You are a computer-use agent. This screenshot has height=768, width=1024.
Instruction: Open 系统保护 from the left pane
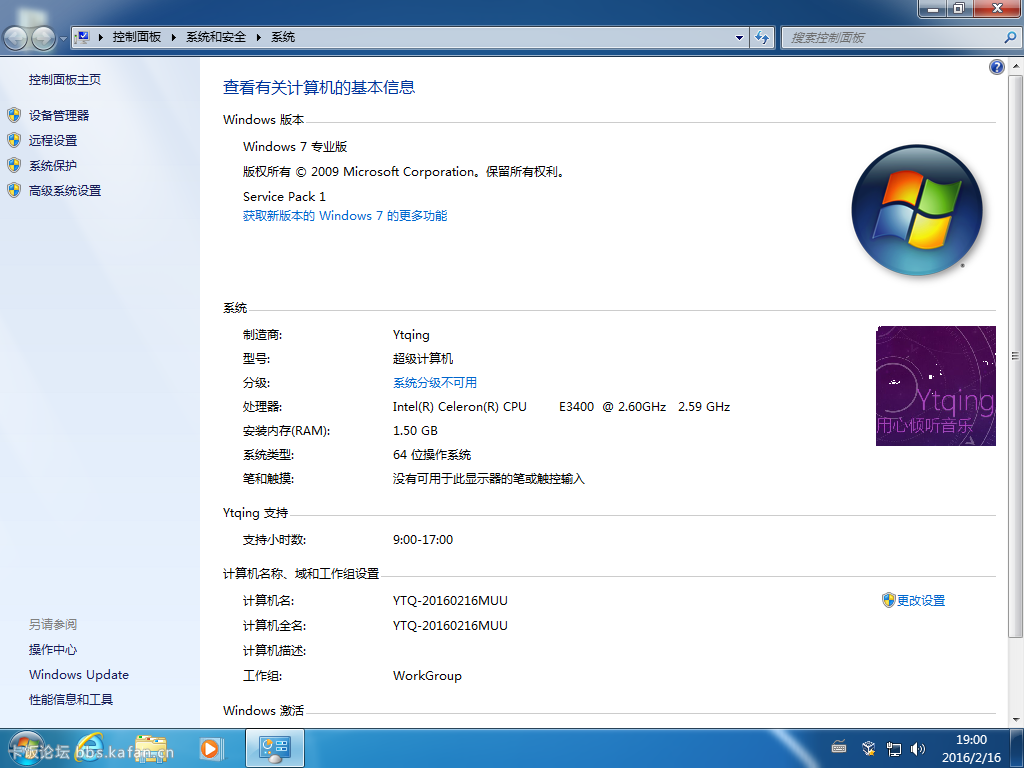(53, 166)
